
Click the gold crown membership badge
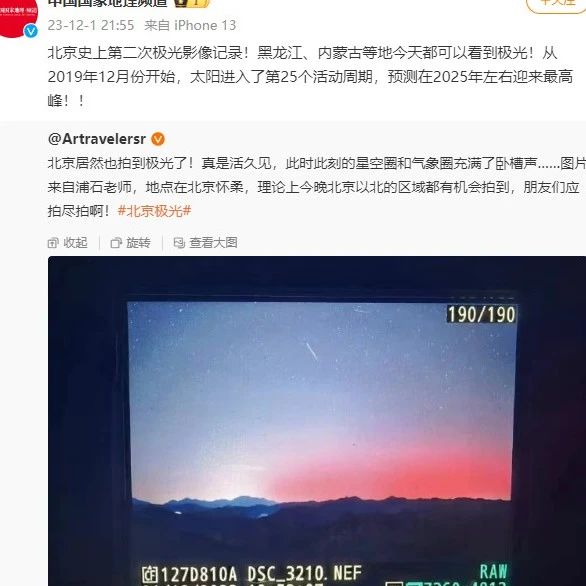click(191, 3)
